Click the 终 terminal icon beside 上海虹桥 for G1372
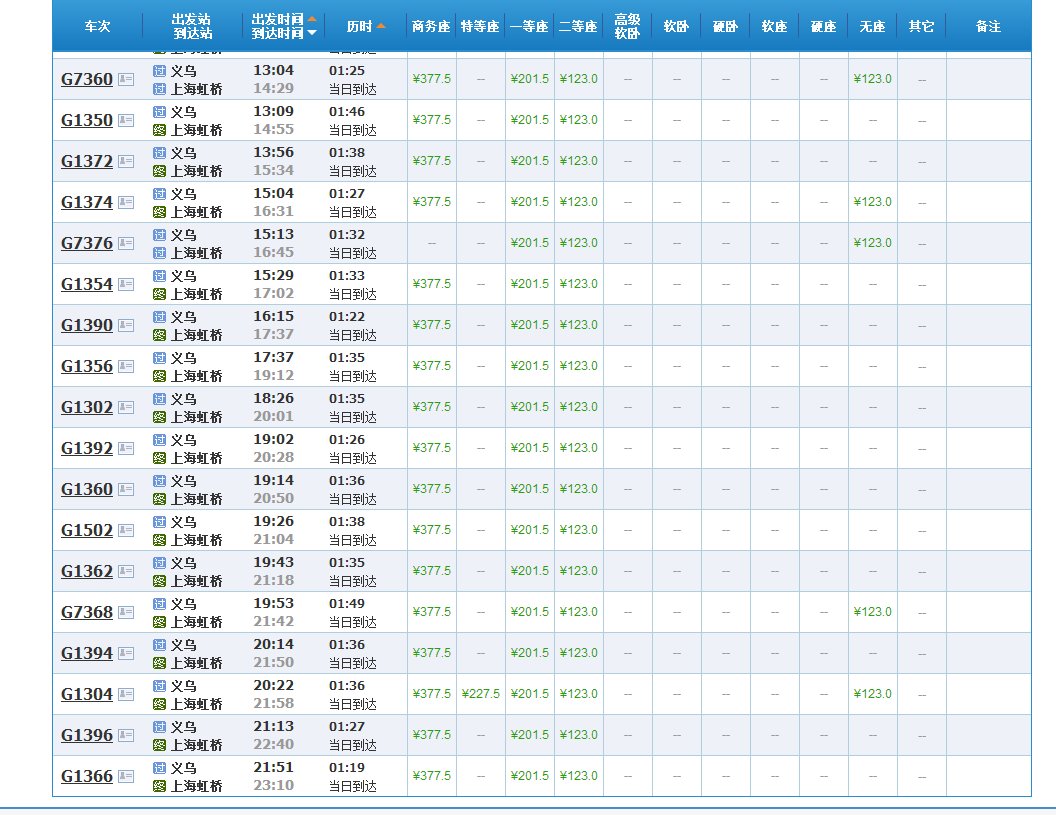 (158, 169)
